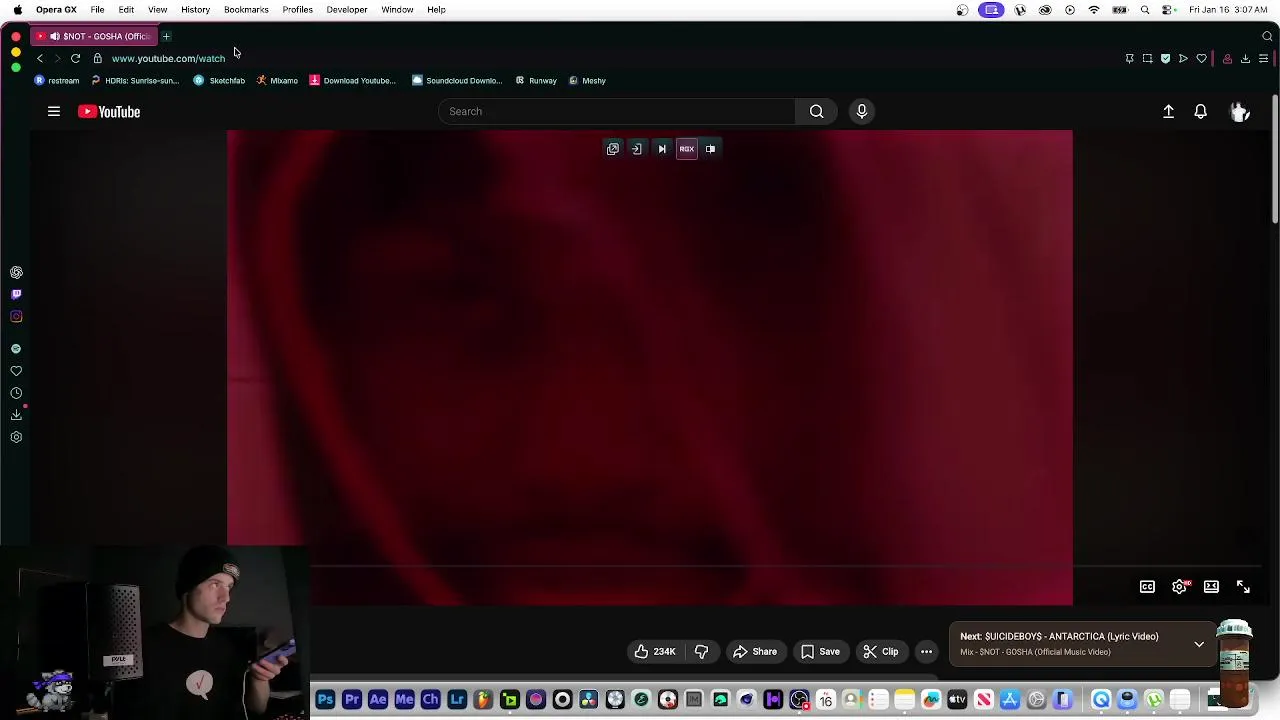Open Photoshop from the Dock
Image resolution: width=1280 pixels, height=720 pixels.
click(325, 700)
